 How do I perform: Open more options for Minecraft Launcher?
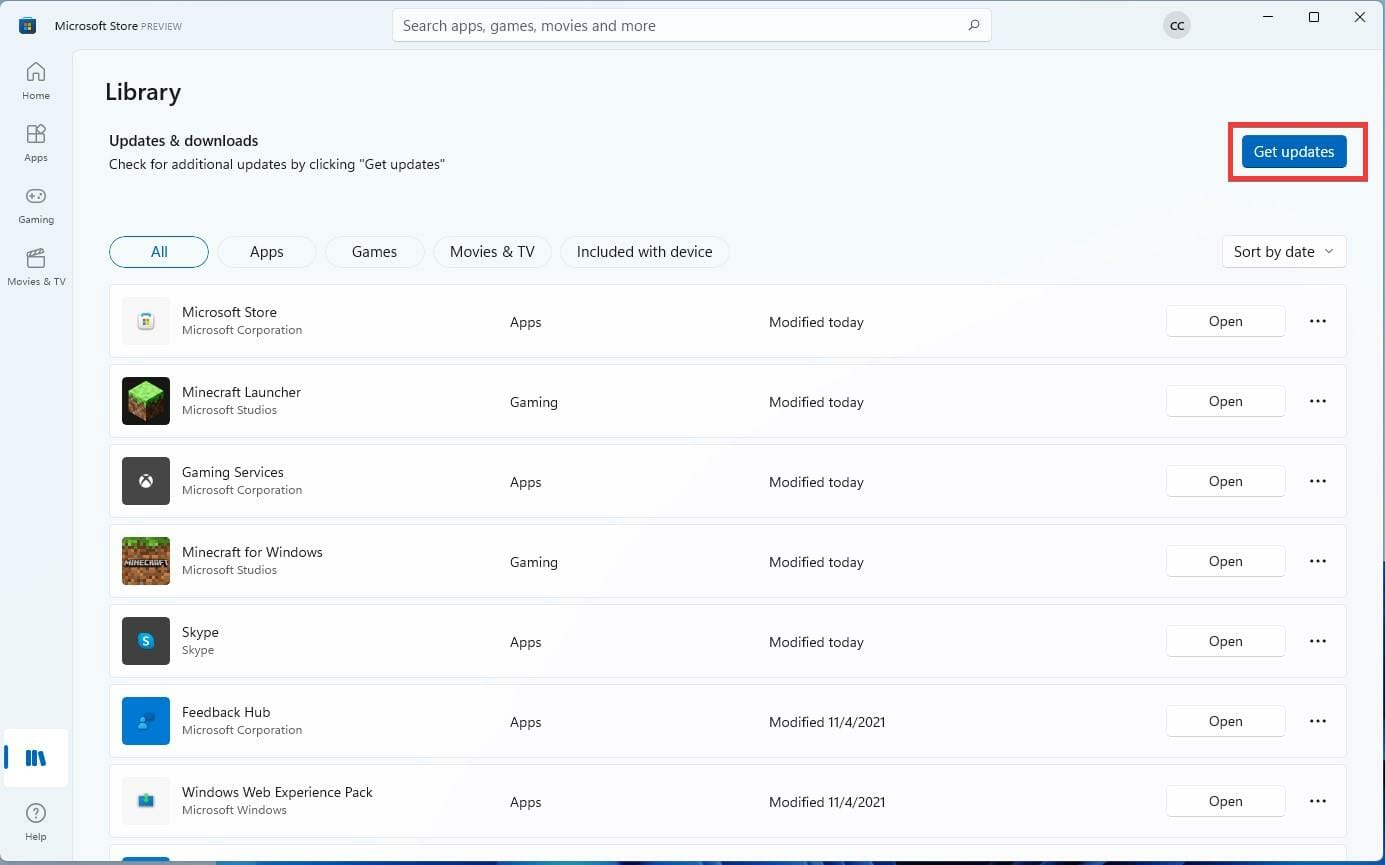pos(1318,401)
